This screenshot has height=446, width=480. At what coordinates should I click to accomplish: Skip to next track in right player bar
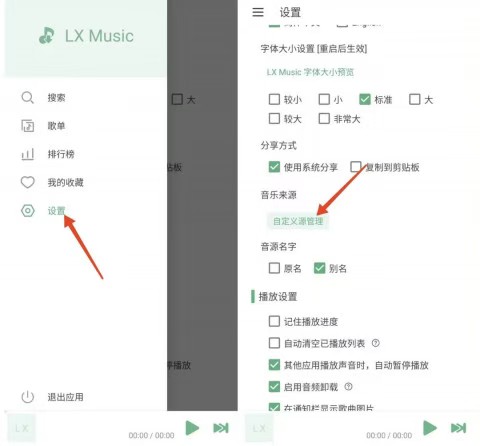tap(458, 428)
